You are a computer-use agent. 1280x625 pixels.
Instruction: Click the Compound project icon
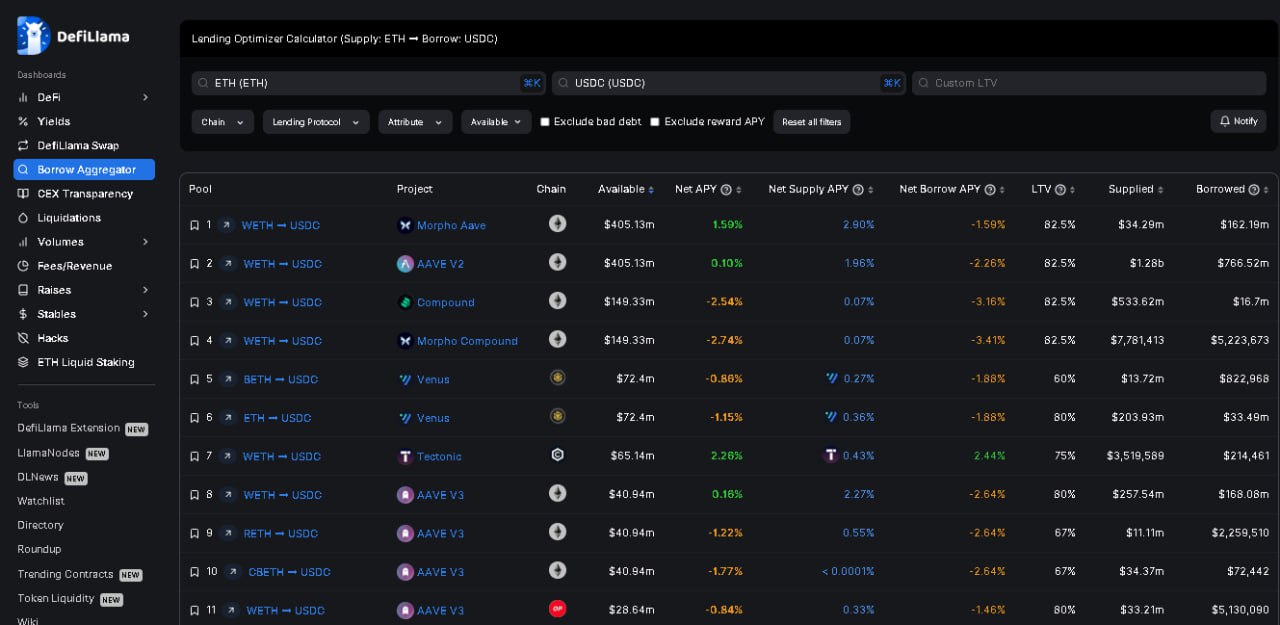tap(405, 302)
